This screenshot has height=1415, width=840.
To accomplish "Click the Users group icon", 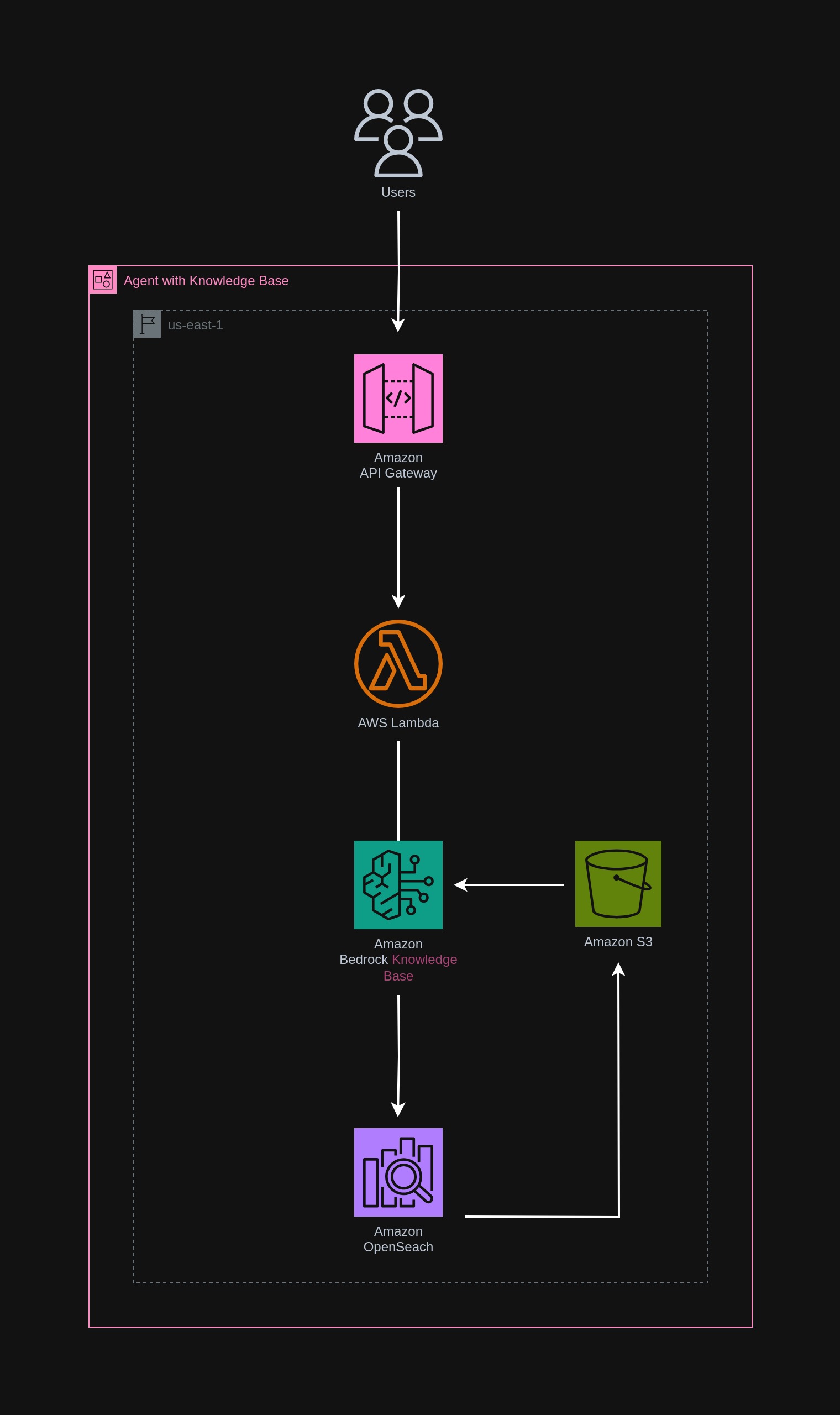I will (x=398, y=133).
